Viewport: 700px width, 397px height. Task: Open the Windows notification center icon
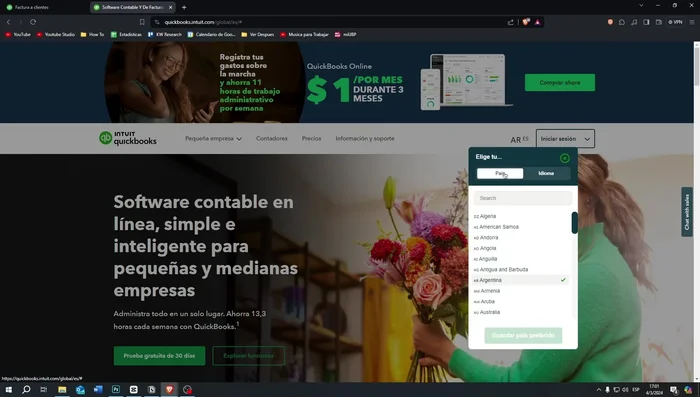[674, 389]
